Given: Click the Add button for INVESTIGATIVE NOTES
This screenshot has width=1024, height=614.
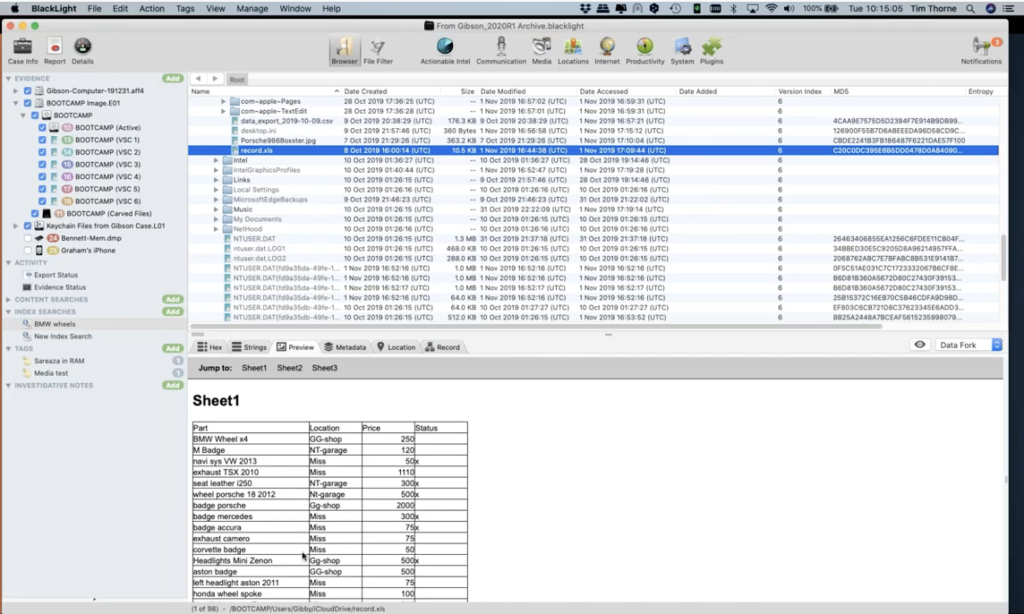Looking at the screenshot, I should coord(172,385).
